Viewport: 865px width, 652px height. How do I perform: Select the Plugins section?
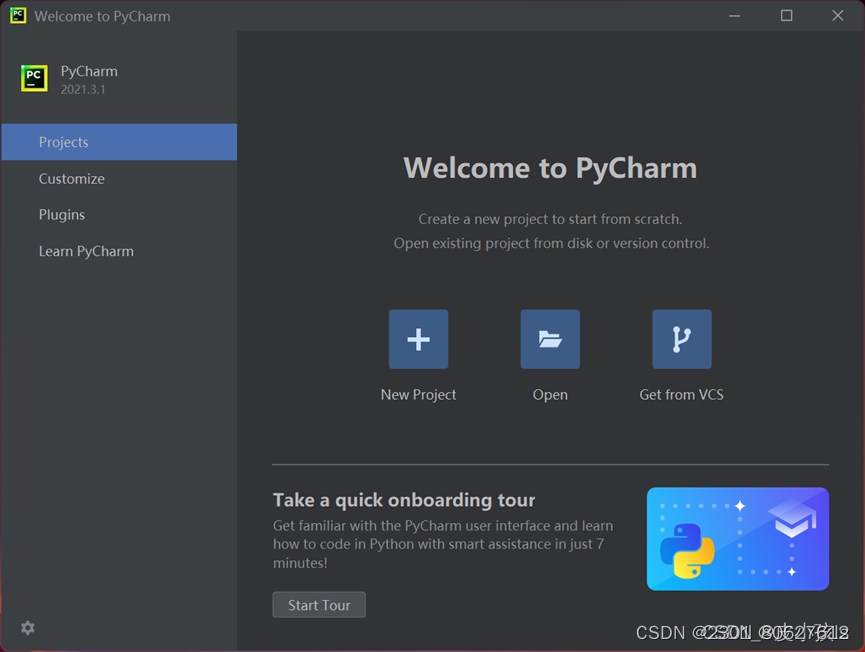tap(61, 214)
